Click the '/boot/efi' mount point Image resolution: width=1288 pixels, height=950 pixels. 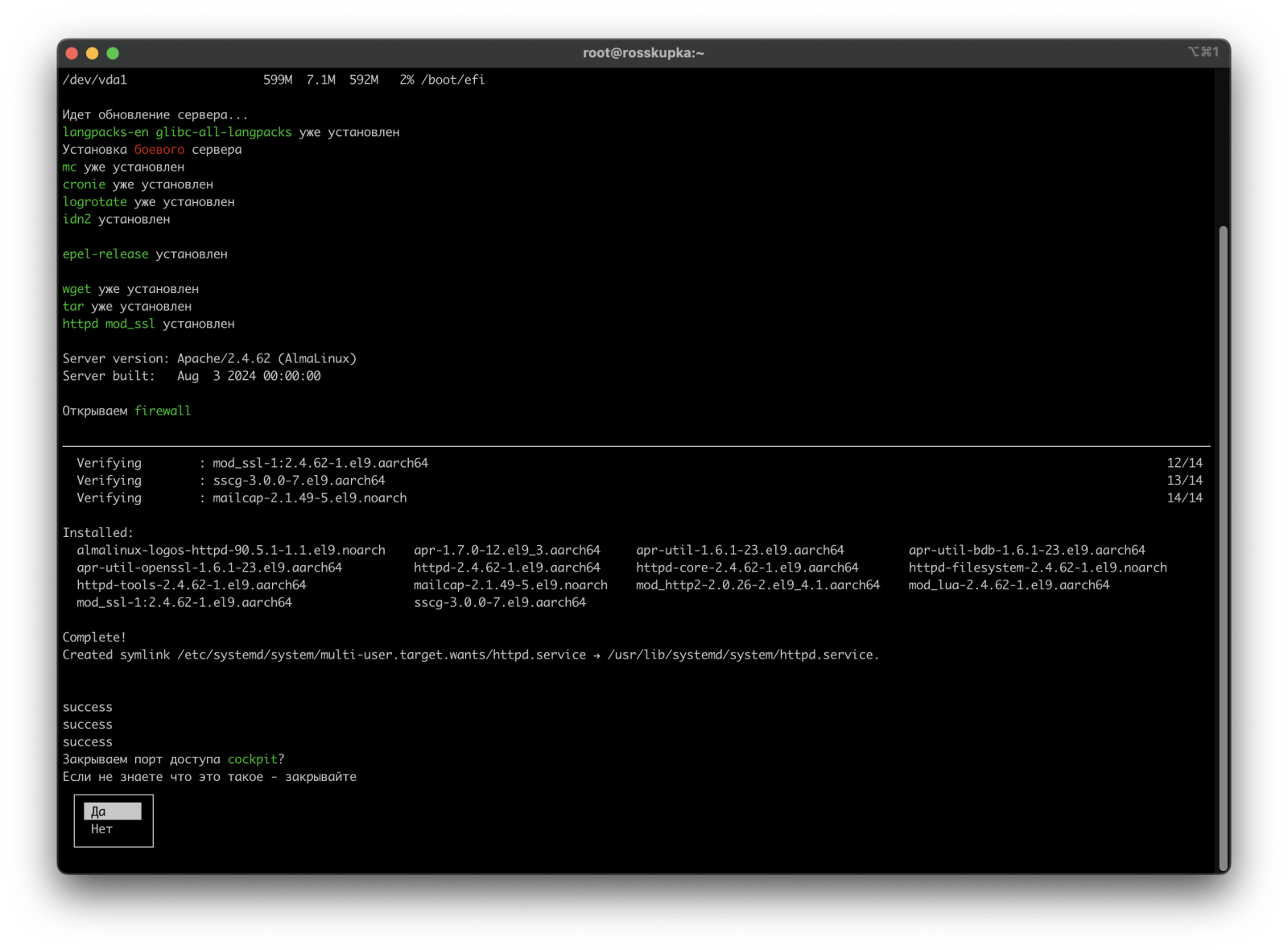click(453, 80)
